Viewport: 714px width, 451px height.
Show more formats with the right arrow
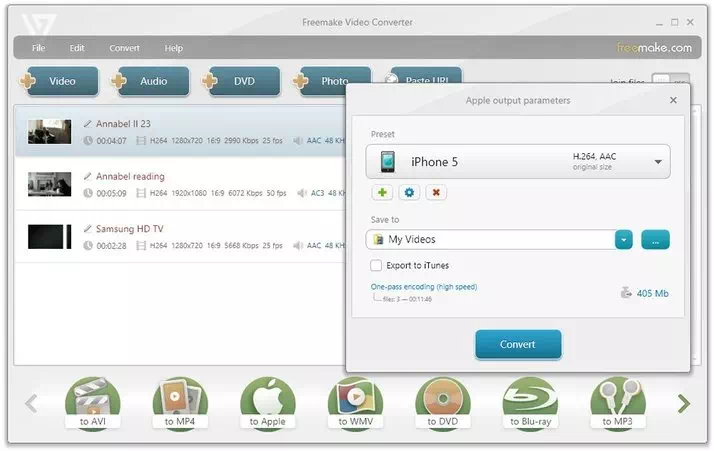683,403
